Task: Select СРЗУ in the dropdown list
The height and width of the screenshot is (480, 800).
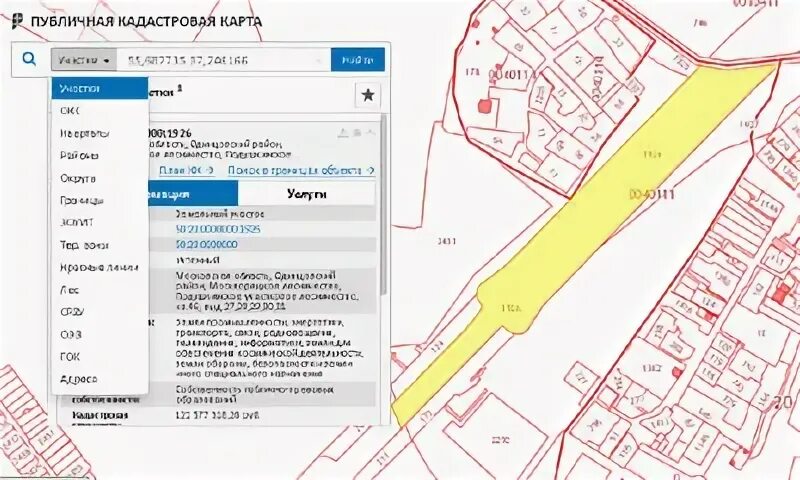Action: tap(100, 312)
